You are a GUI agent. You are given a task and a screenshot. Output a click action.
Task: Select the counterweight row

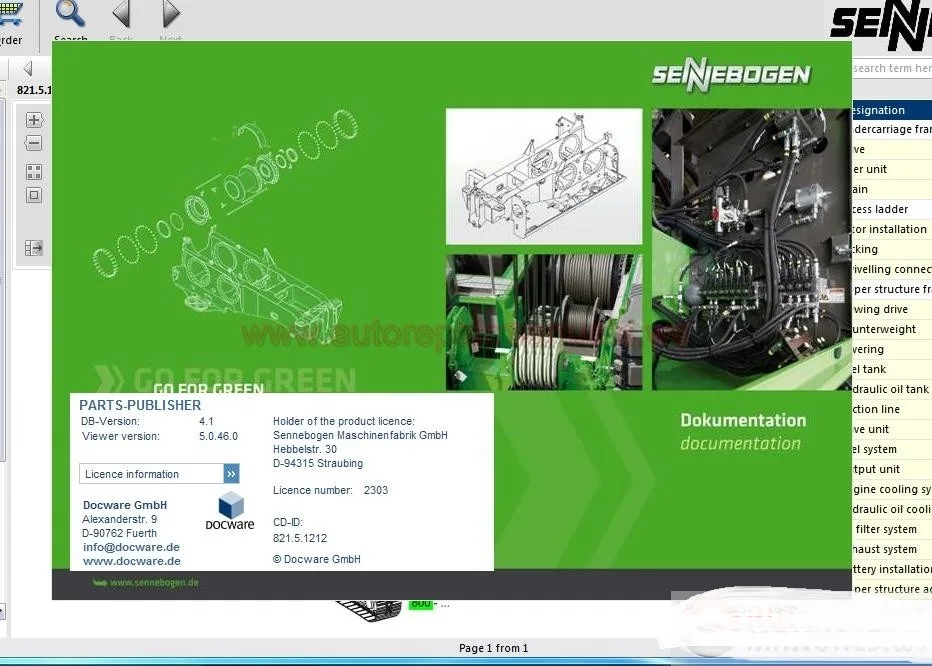(892, 329)
